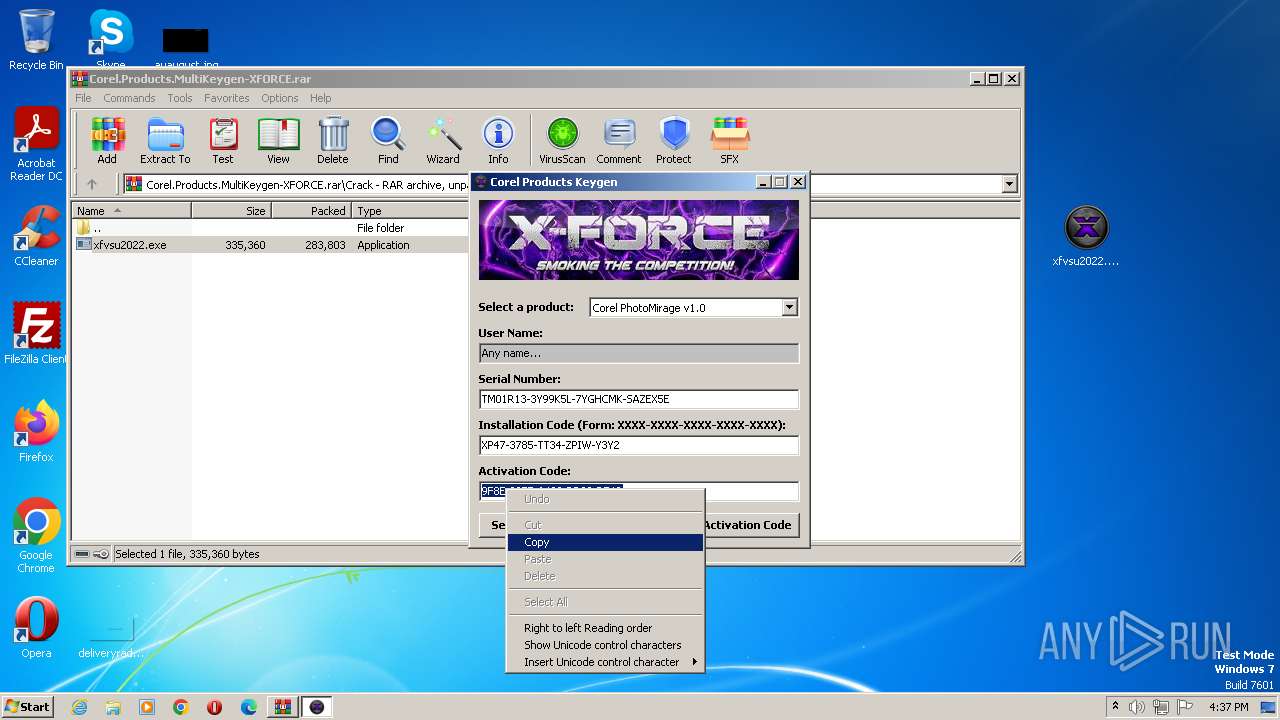Click WinRAR taskbar button
This screenshot has height=720, width=1280.
[x=283, y=707]
